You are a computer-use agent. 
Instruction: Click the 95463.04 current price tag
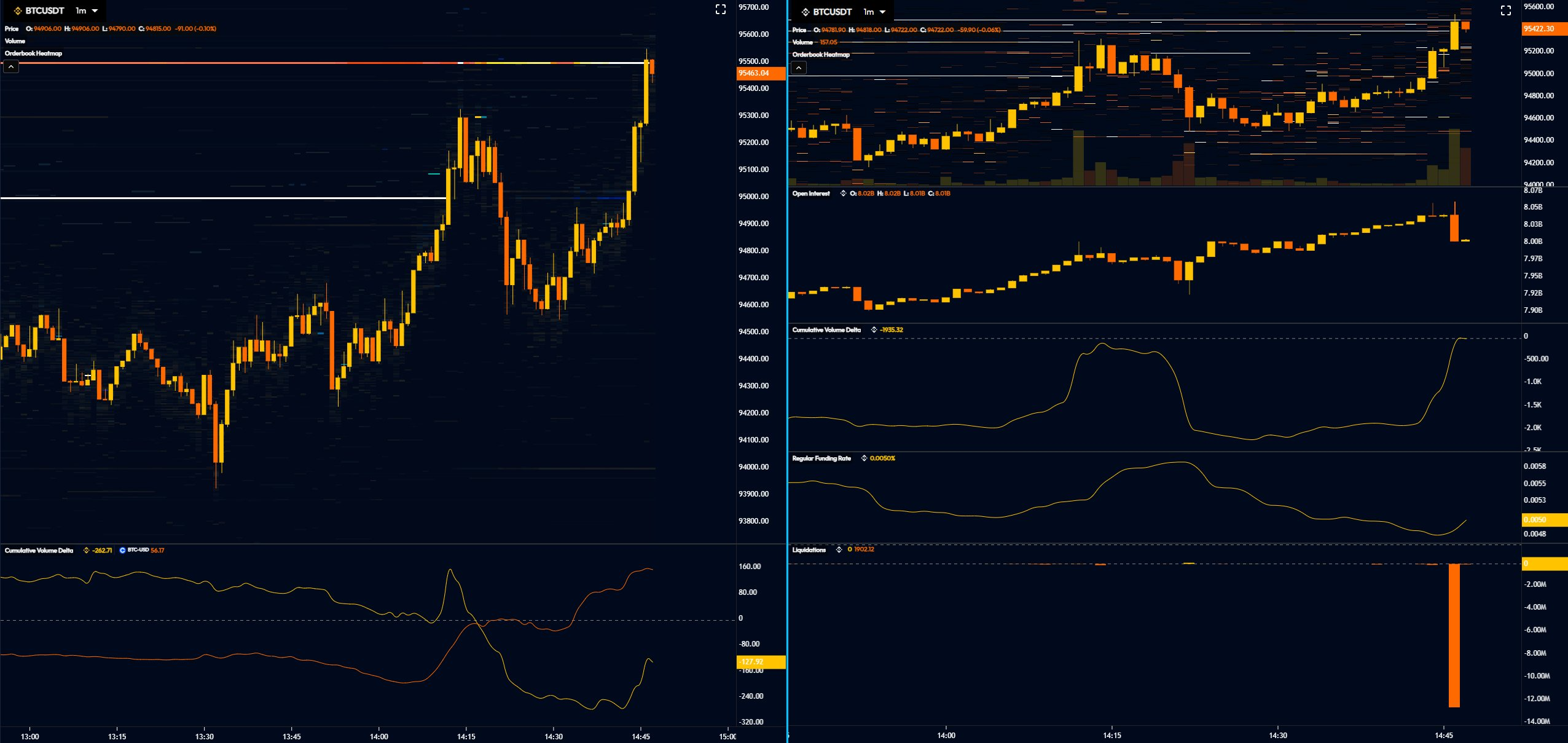click(761, 74)
